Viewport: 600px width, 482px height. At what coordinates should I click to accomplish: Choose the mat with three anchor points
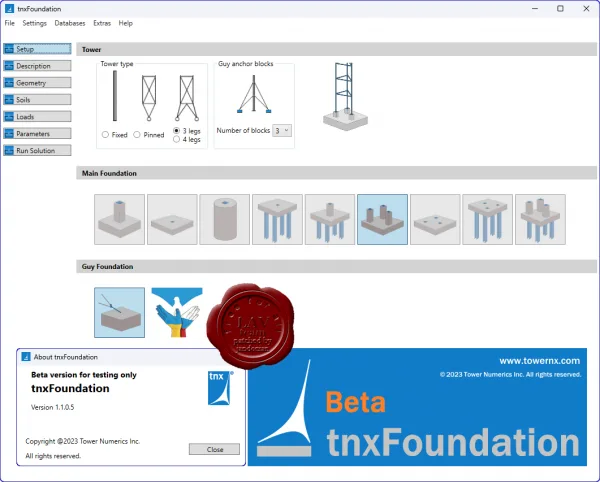[x=435, y=219]
